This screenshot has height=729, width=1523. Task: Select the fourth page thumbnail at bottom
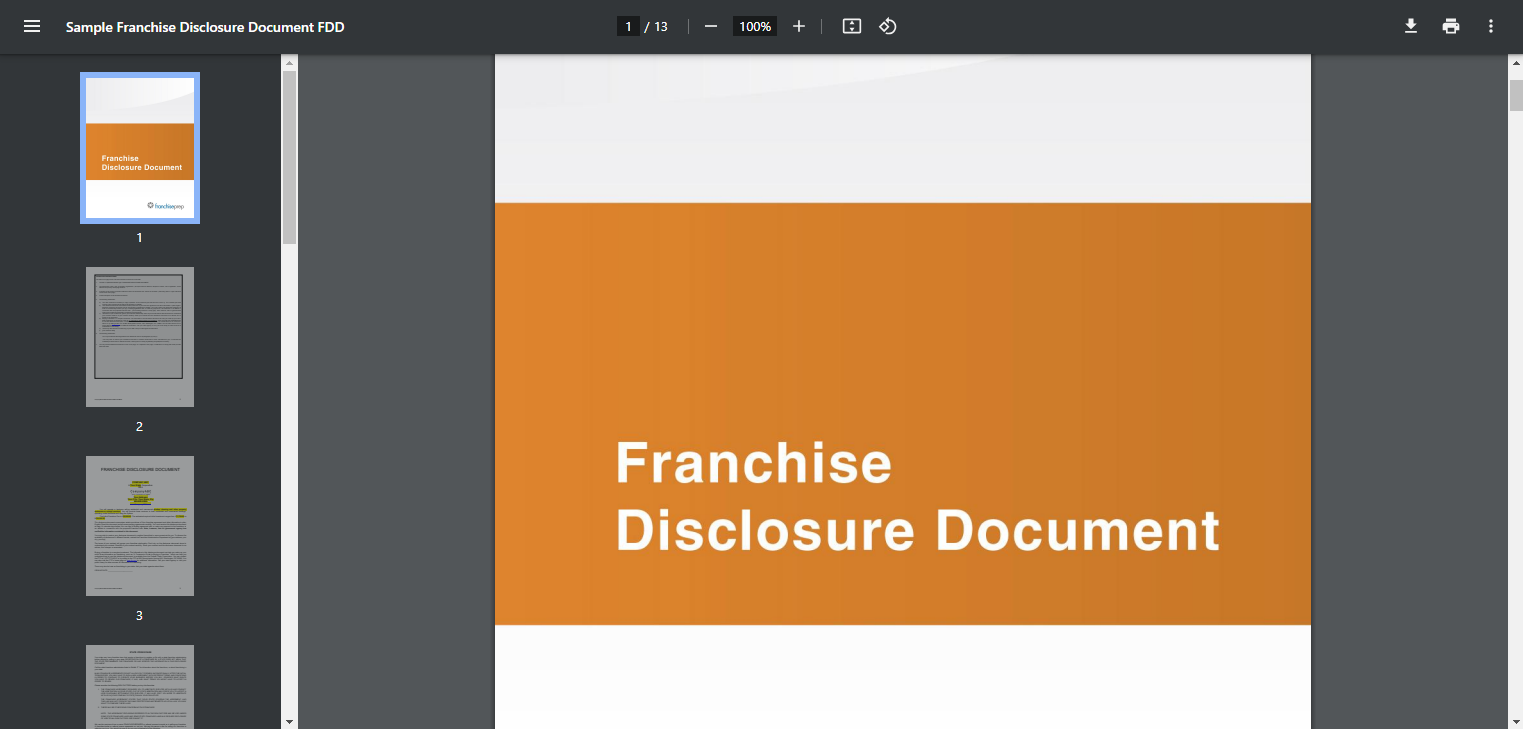[x=140, y=686]
